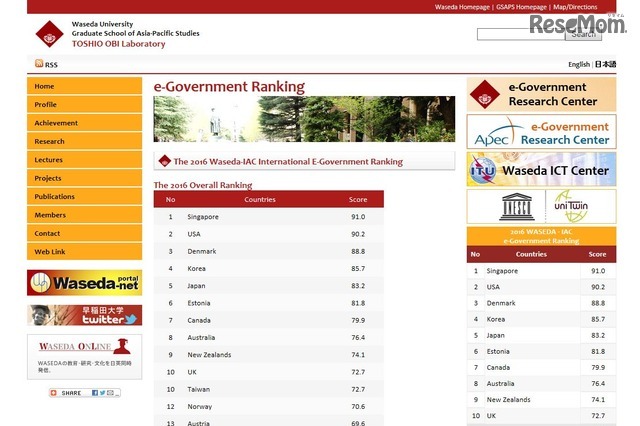This screenshot has height=426, width=640.
Task: Select Web Link in the sidebar
Action: 84,251
